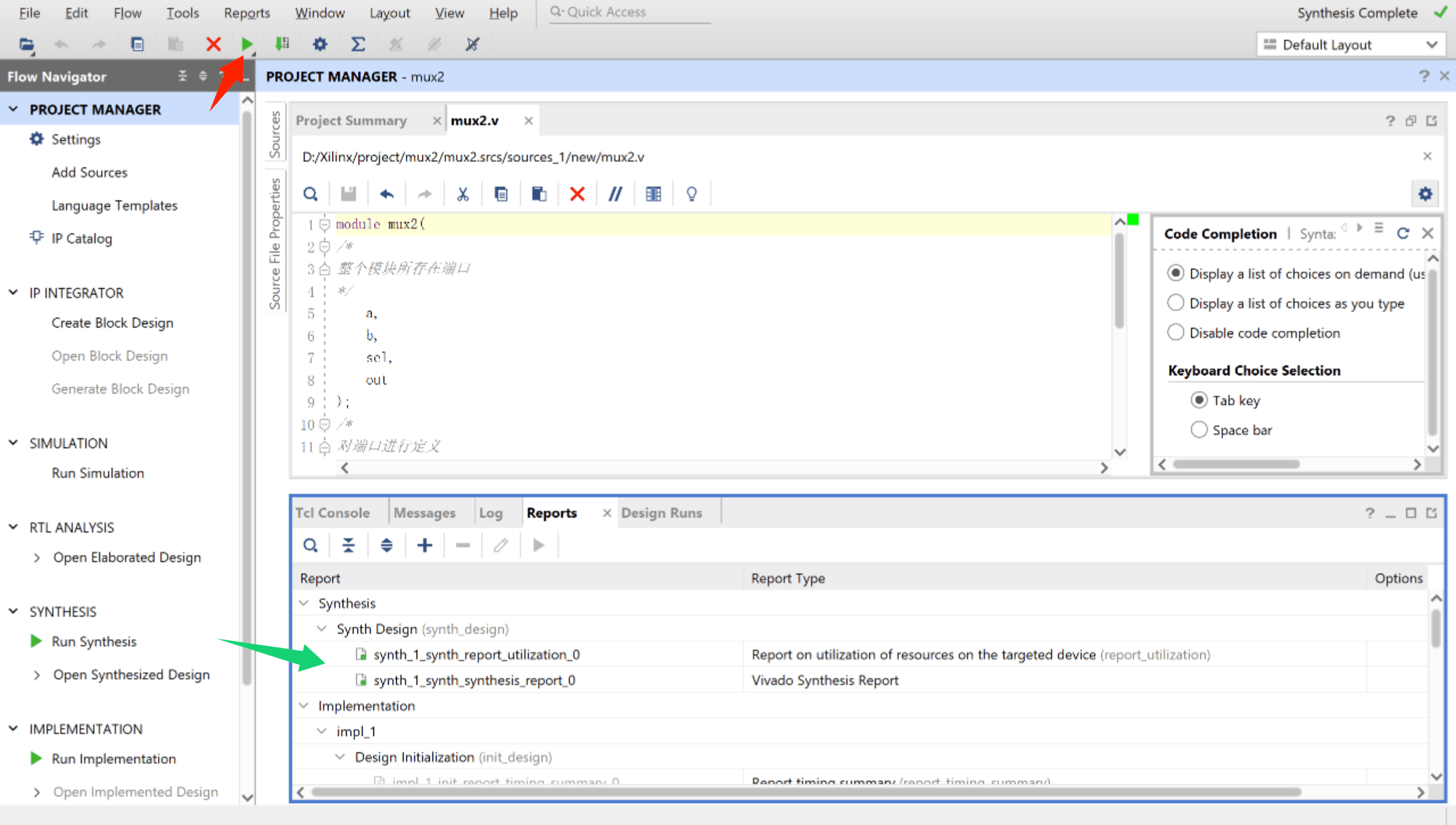
Task: Click the toggle column selection mode icon
Action: click(653, 194)
